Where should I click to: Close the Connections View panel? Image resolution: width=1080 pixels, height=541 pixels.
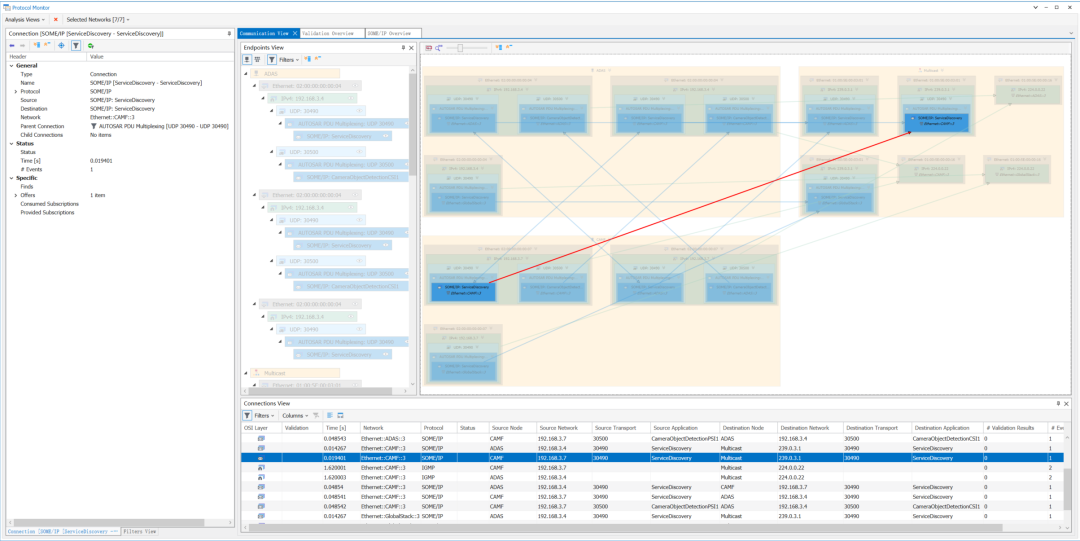point(1067,403)
